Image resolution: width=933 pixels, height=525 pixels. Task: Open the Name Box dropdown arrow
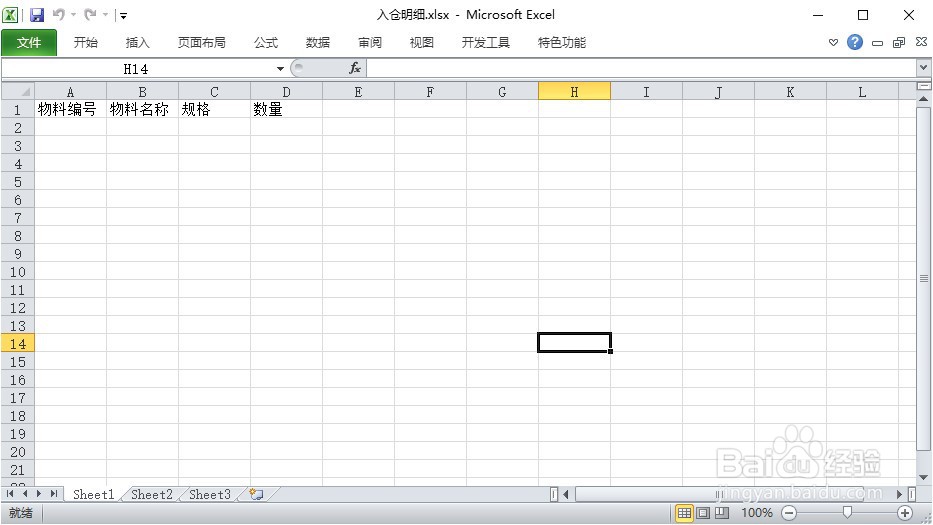tap(280, 69)
